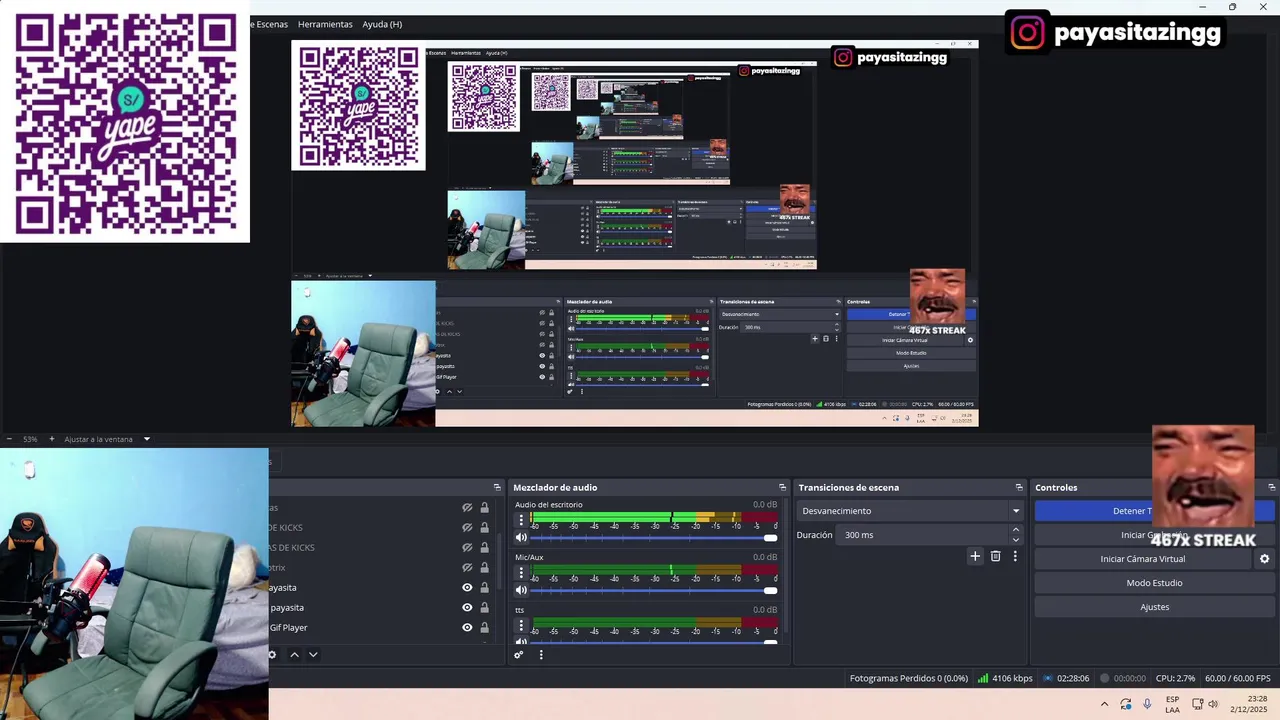Click the green bitrate bars icon
Image resolution: width=1280 pixels, height=720 pixels.
click(x=983, y=678)
